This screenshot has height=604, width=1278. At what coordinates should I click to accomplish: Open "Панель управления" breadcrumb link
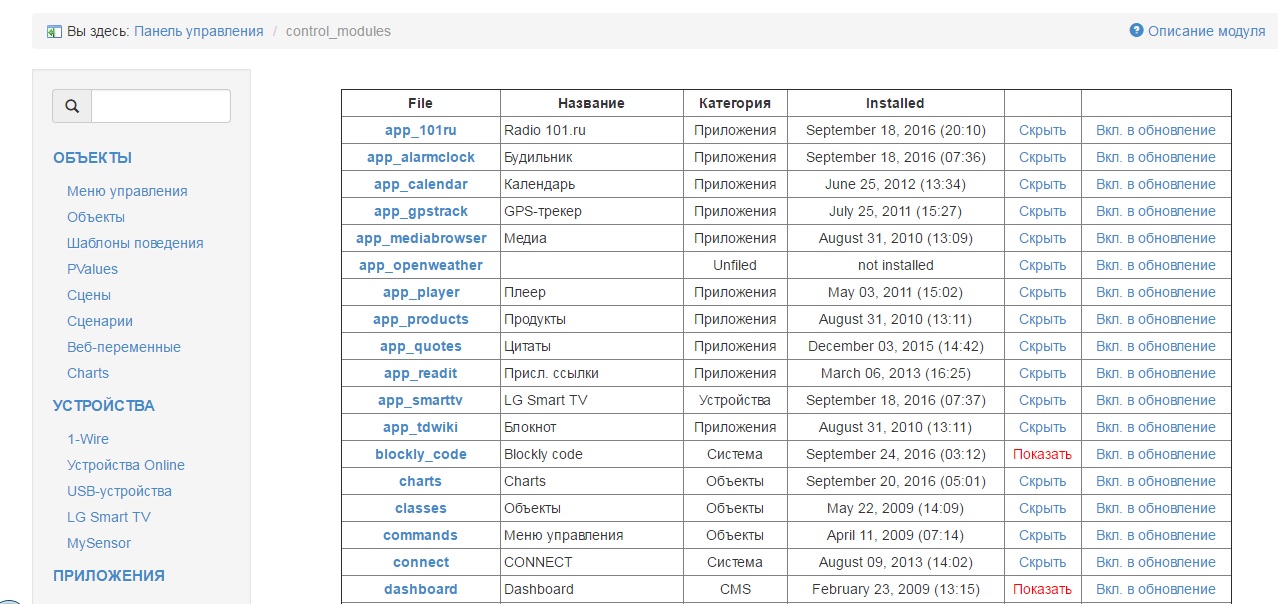pyautogui.click(x=198, y=31)
